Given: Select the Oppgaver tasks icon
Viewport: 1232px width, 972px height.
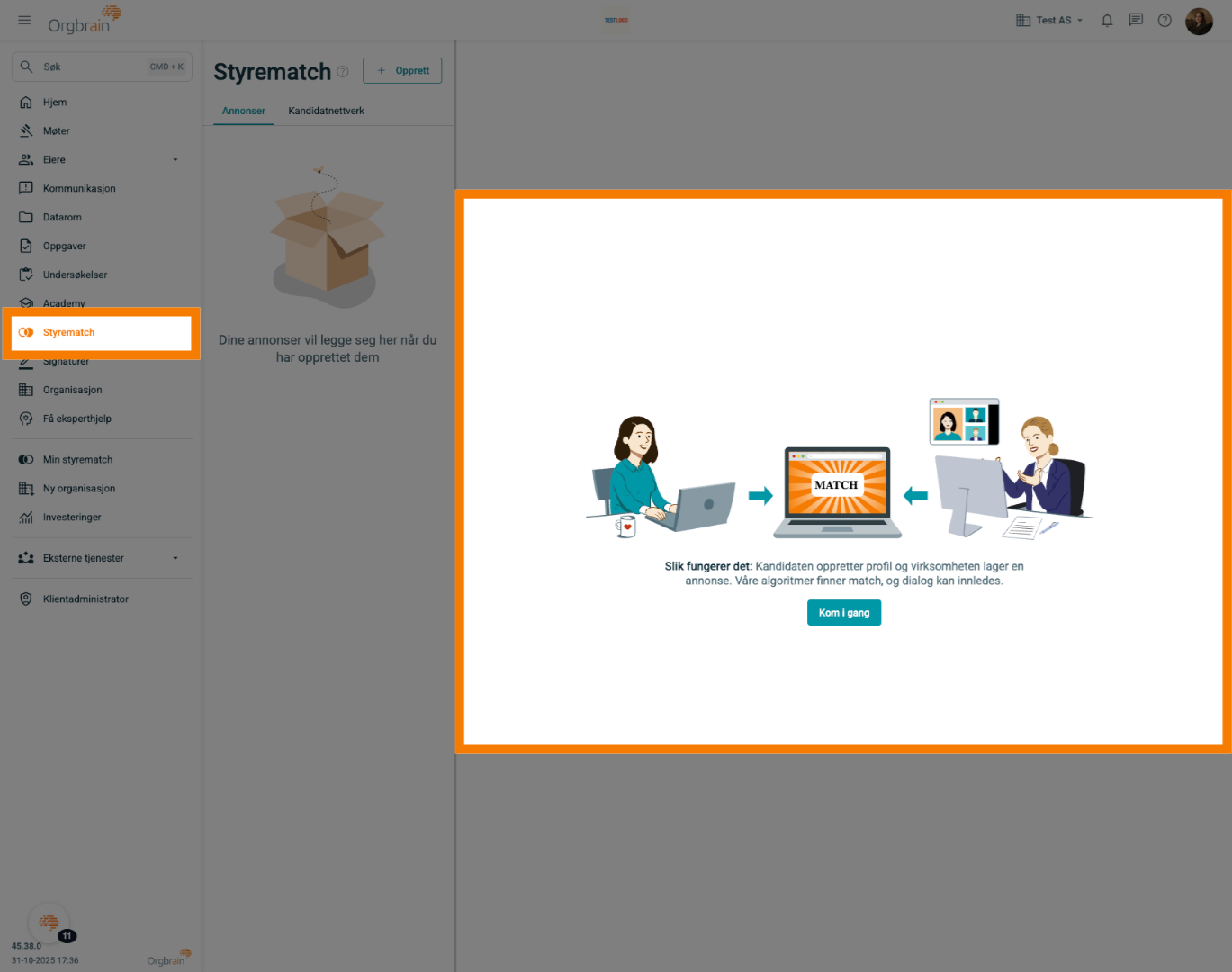Looking at the screenshot, I should pos(26,246).
